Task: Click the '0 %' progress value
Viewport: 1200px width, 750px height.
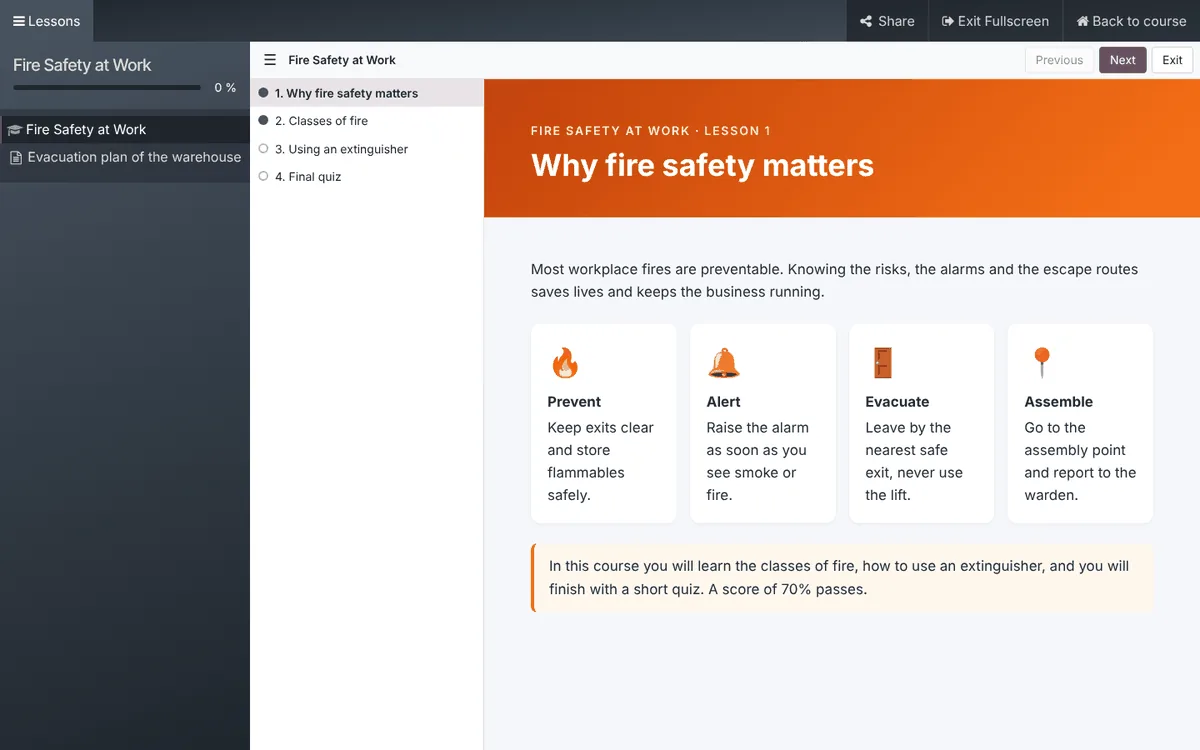Action: pos(225,88)
